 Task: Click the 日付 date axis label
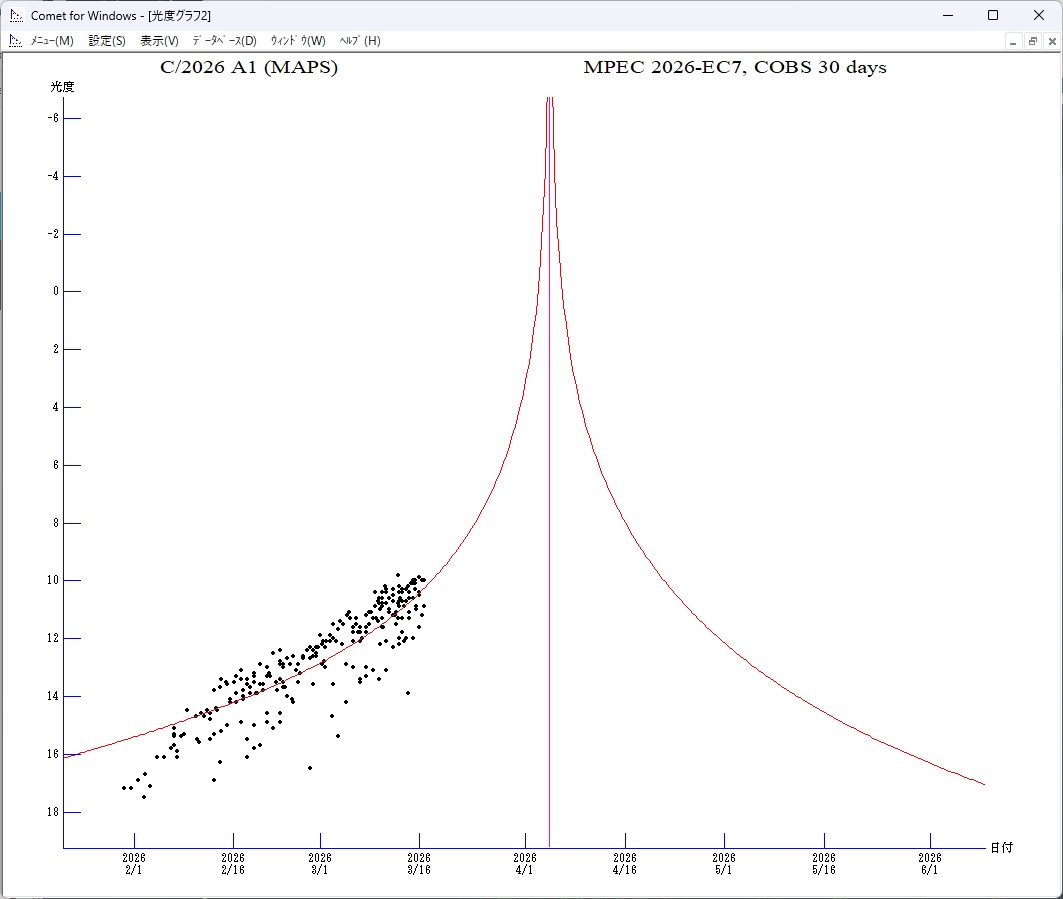[x=1001, y=847]
